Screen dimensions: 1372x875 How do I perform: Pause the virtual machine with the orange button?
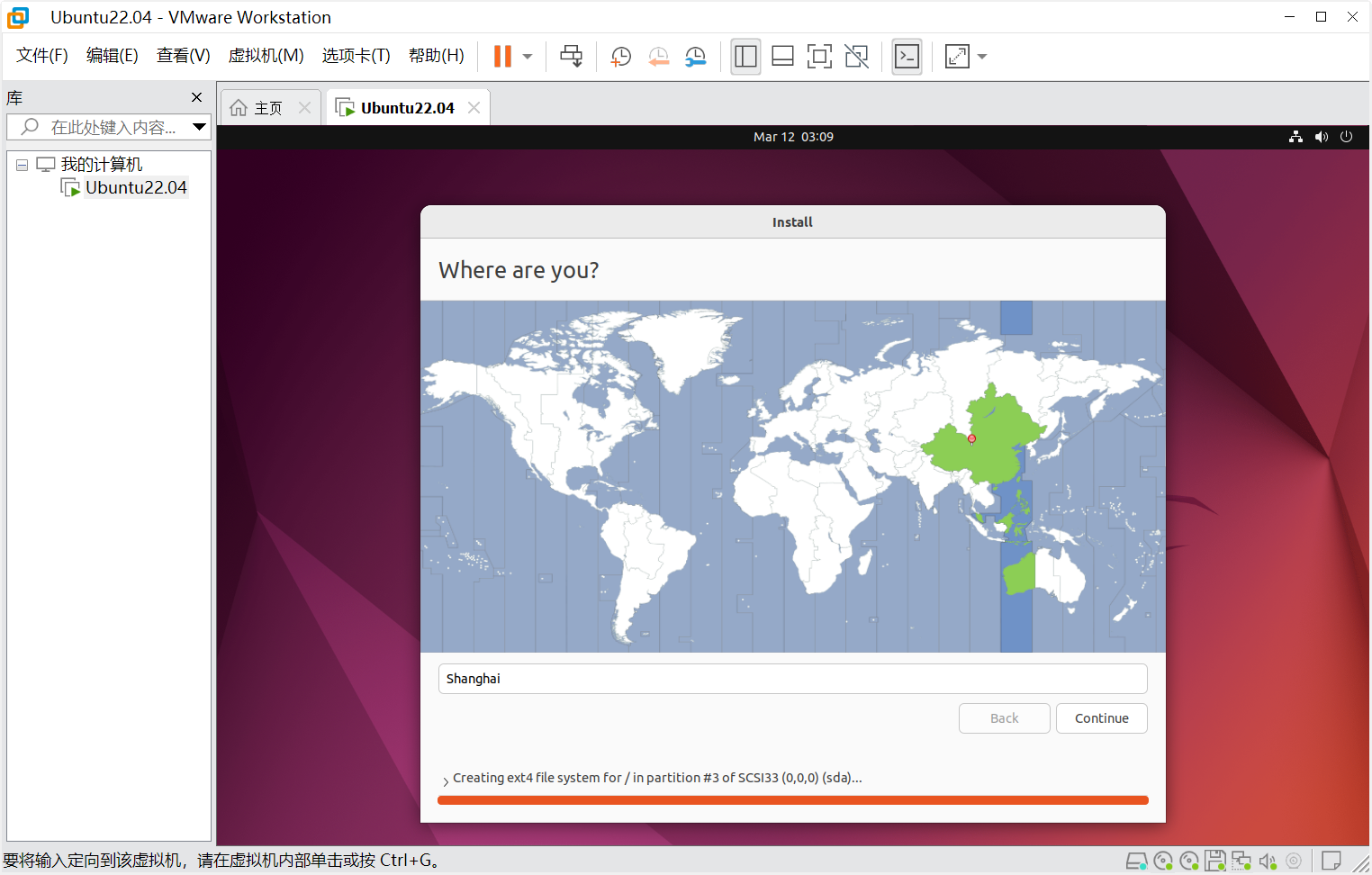[x=502, y=56]
